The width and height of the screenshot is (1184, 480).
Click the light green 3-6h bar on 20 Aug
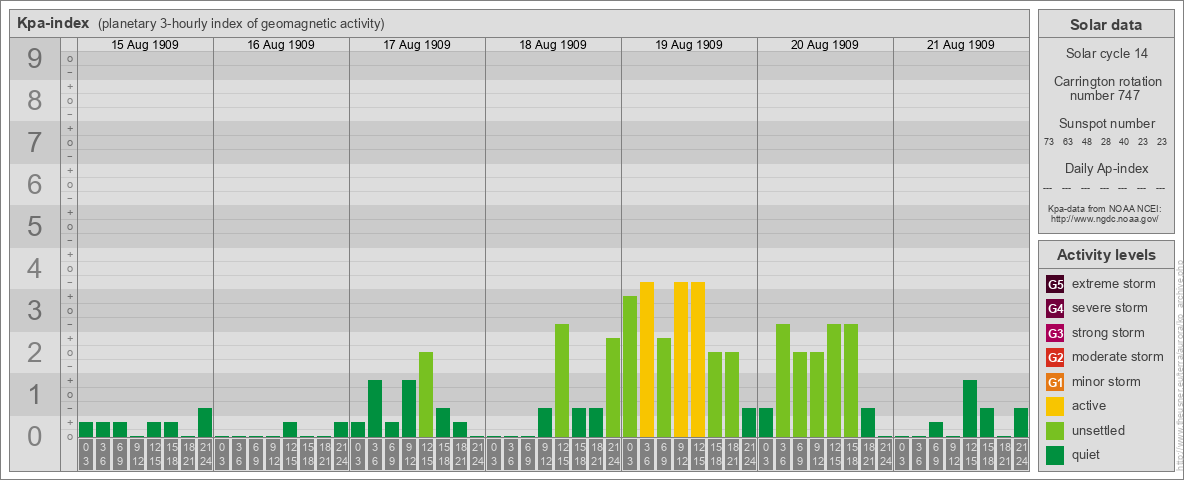click(x=782, y=380)
